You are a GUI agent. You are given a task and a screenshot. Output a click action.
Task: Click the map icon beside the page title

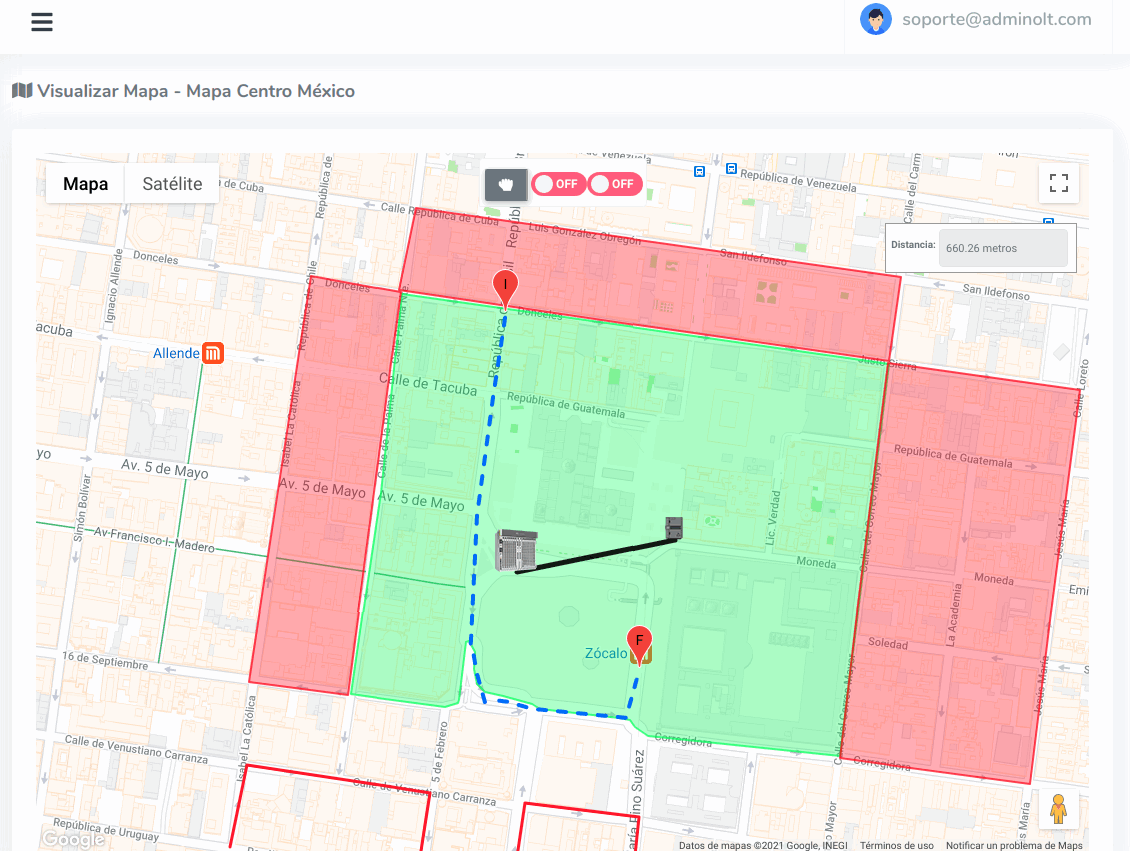coord(19,90)
